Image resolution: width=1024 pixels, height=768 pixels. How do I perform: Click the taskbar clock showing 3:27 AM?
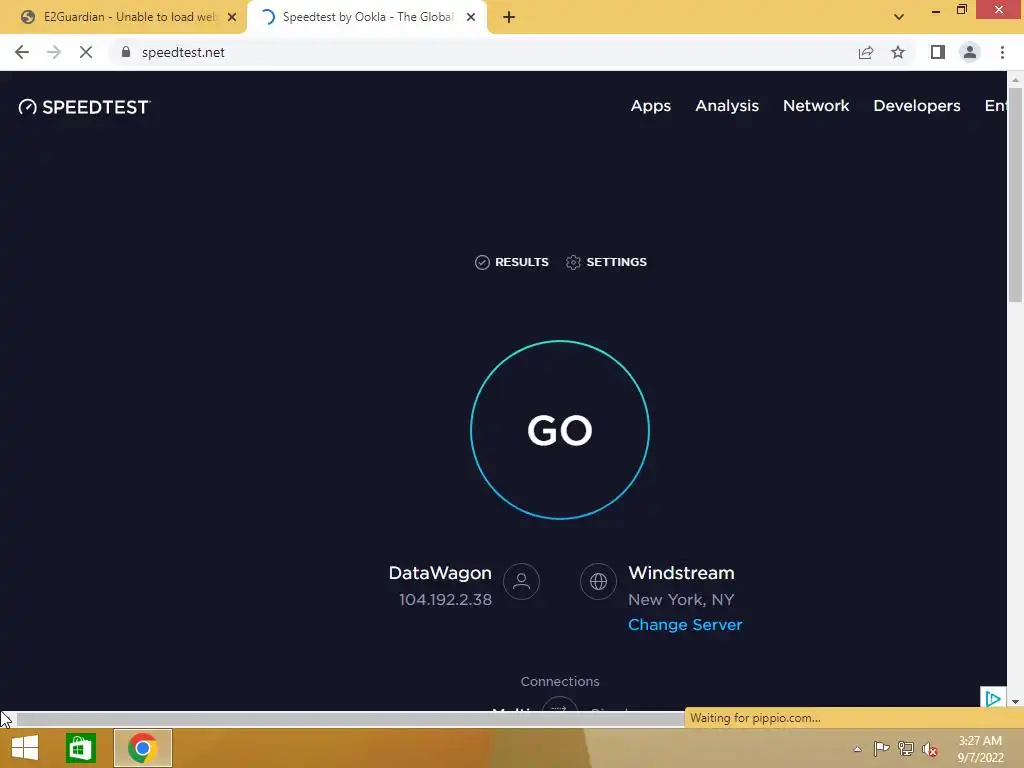(x=980, y=749)
